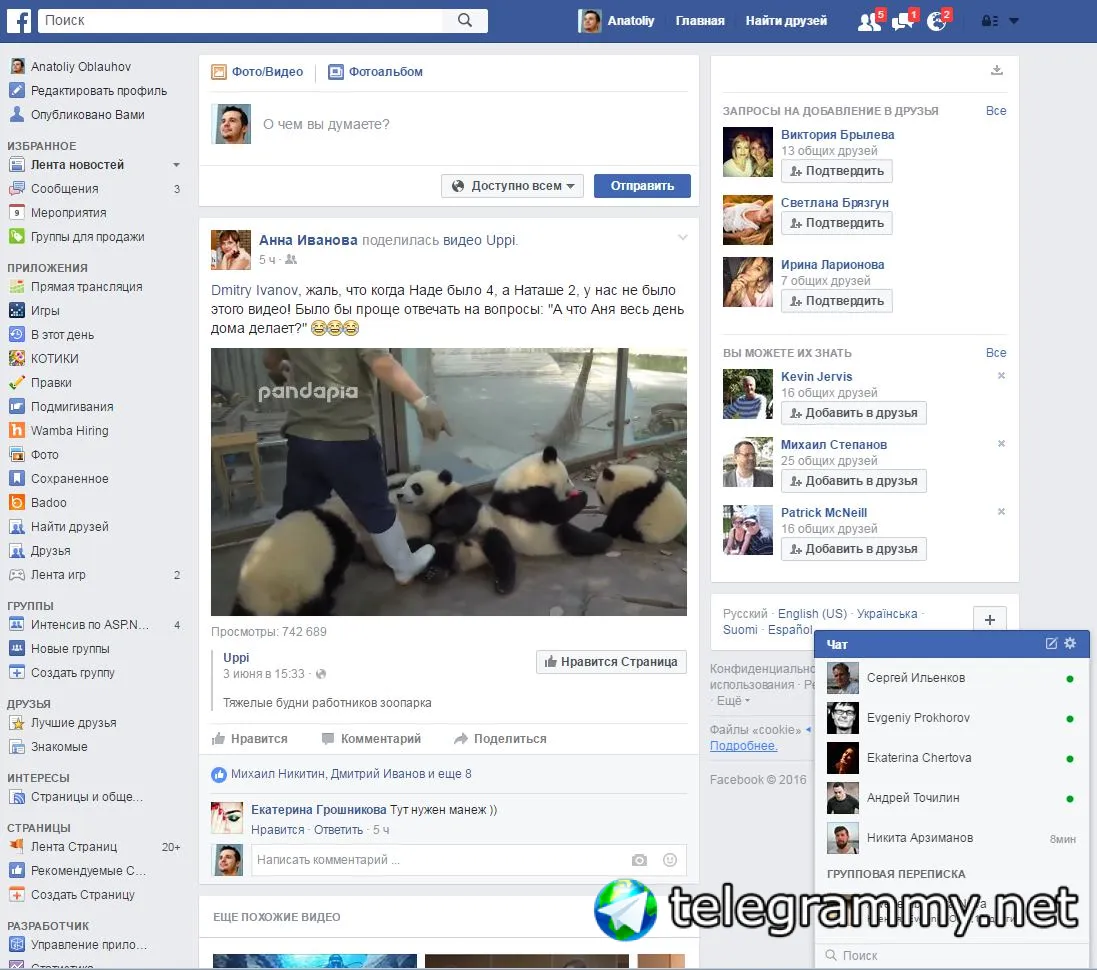Click Поделиться under the post

click(500, 739)
